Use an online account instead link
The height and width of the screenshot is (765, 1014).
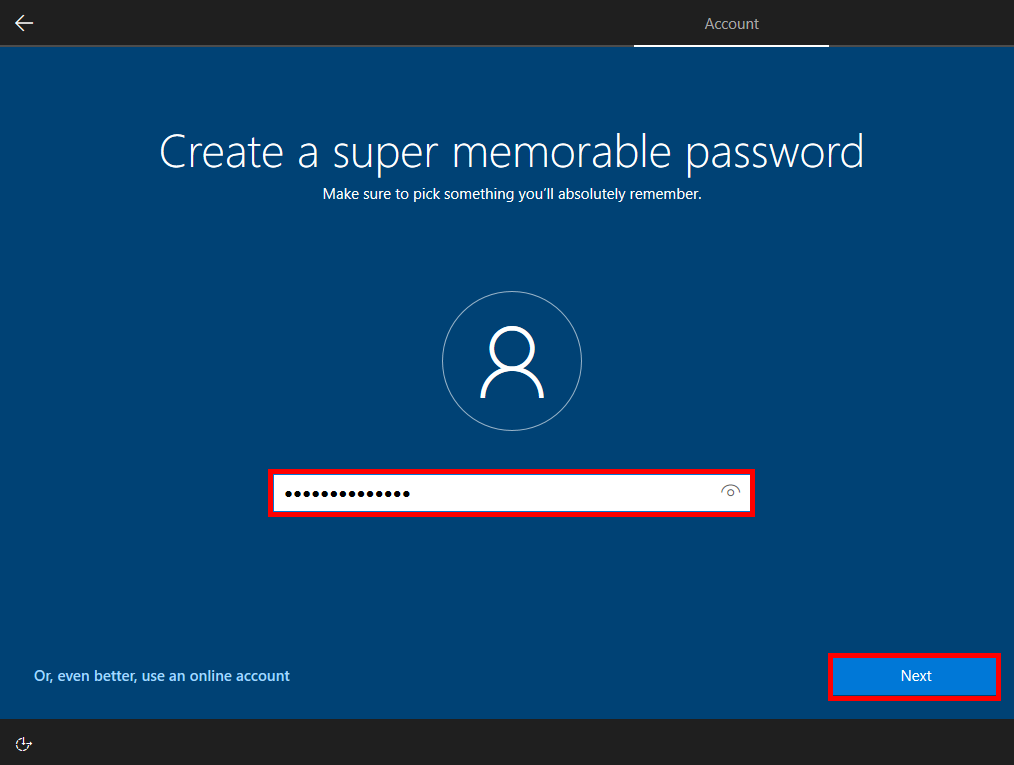point(162,676)
